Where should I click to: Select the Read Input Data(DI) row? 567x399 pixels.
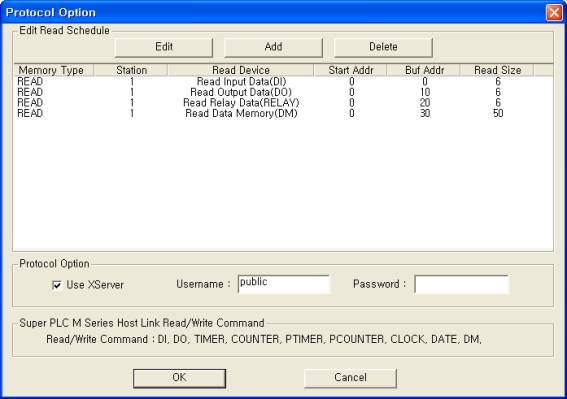coord(283,82)
